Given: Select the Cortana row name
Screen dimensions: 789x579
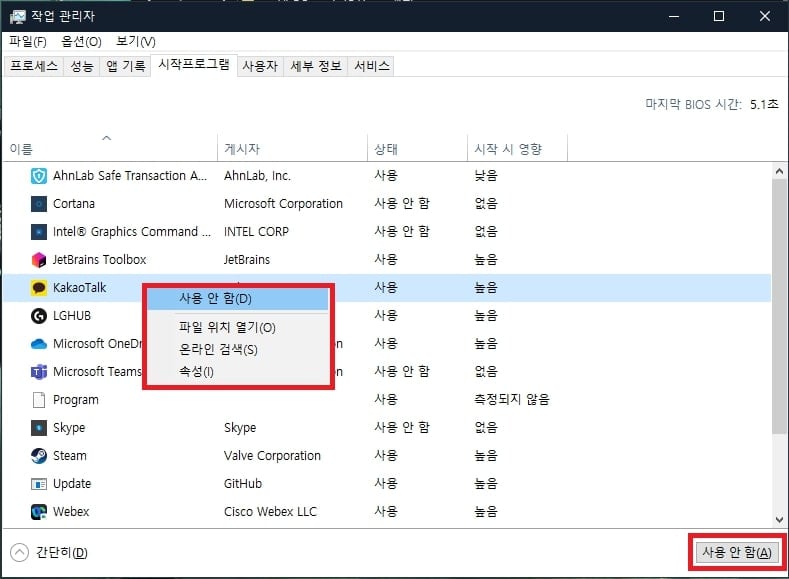Looking at the screenshot, I should (x=74, y=204).
